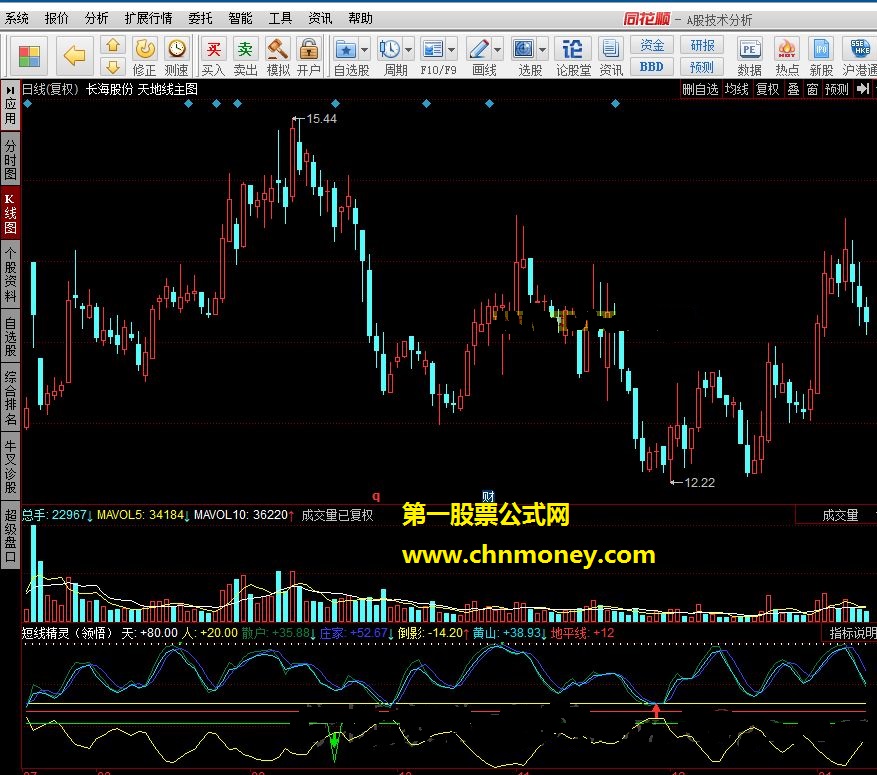Click the 长海股份 天地线主图 chart title
877x775 pixels.
pos(142,89)
